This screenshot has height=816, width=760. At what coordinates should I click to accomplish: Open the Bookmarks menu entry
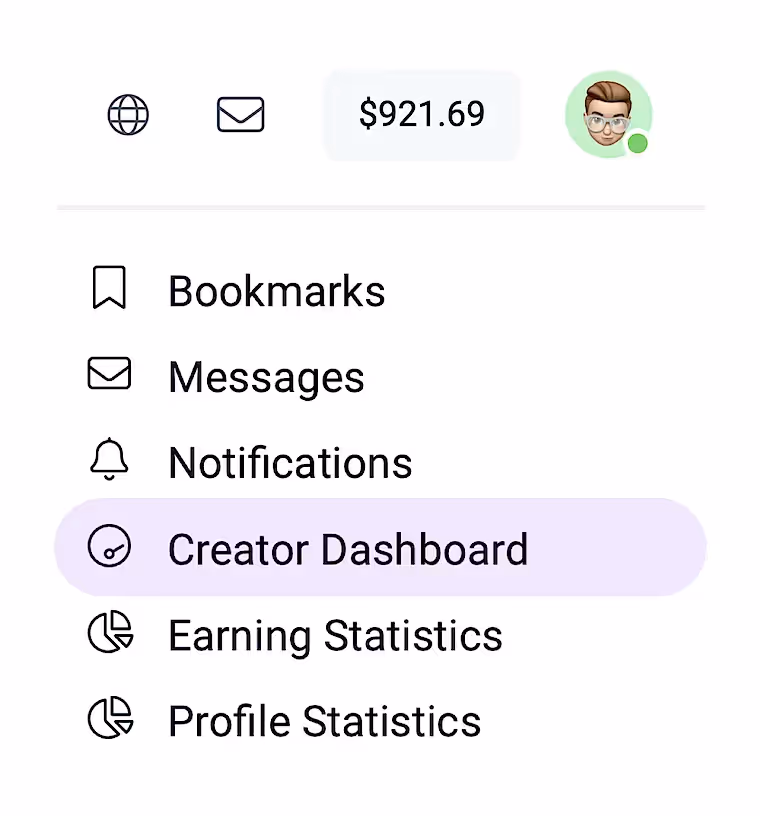(x=277, y=290)
